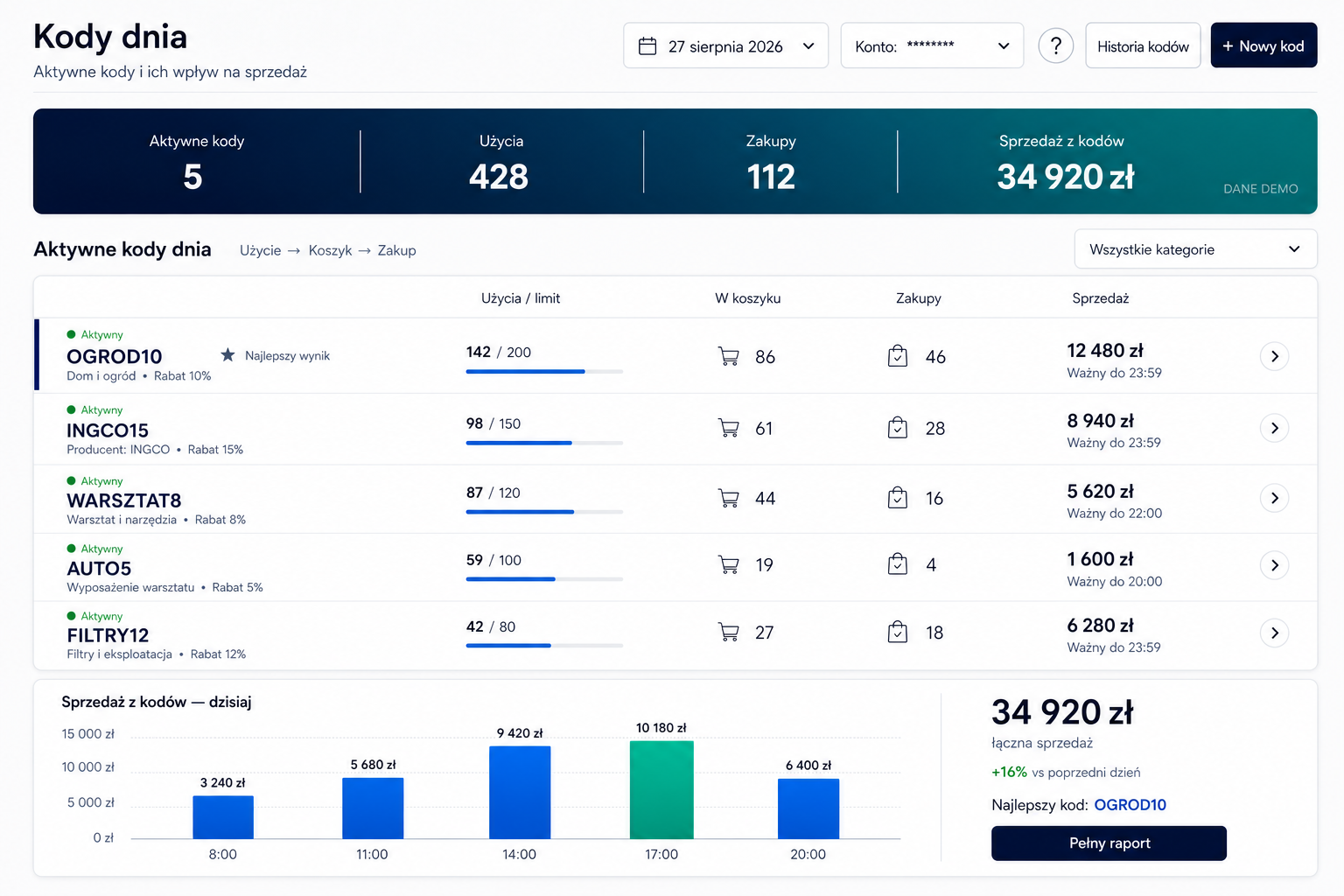Sort by Użycia / limit column header

point(521,298)
